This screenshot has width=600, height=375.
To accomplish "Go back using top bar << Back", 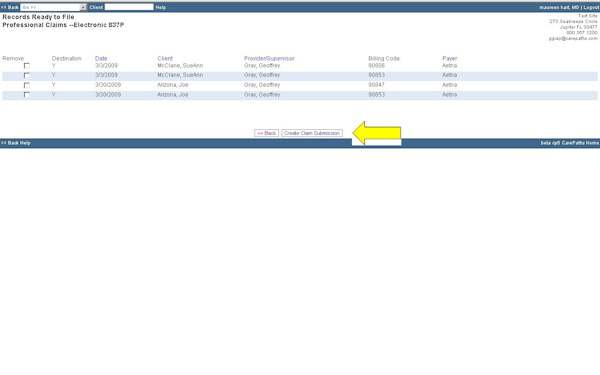I will pyautogui.click(x=10, y=7).
